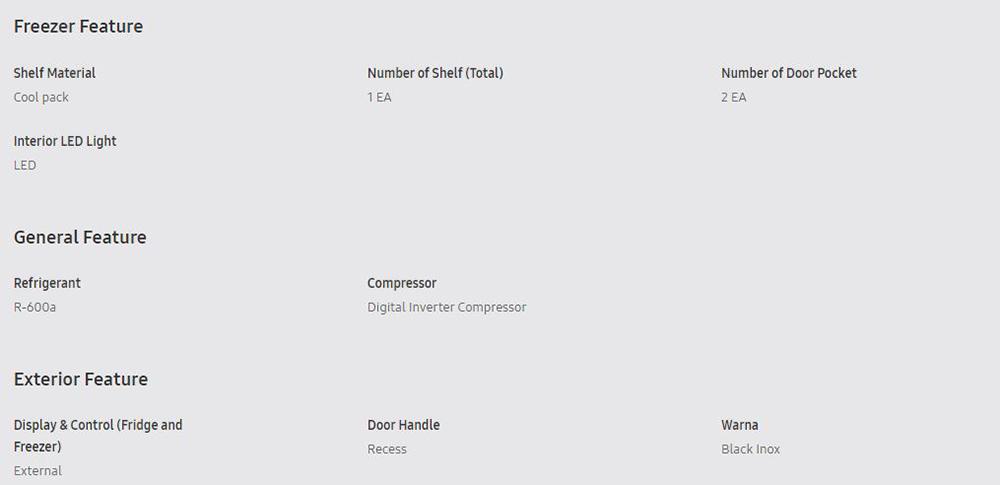This screenshot has width=1000, height=485.
Task: Select the External value text
Action: point(38,471)
